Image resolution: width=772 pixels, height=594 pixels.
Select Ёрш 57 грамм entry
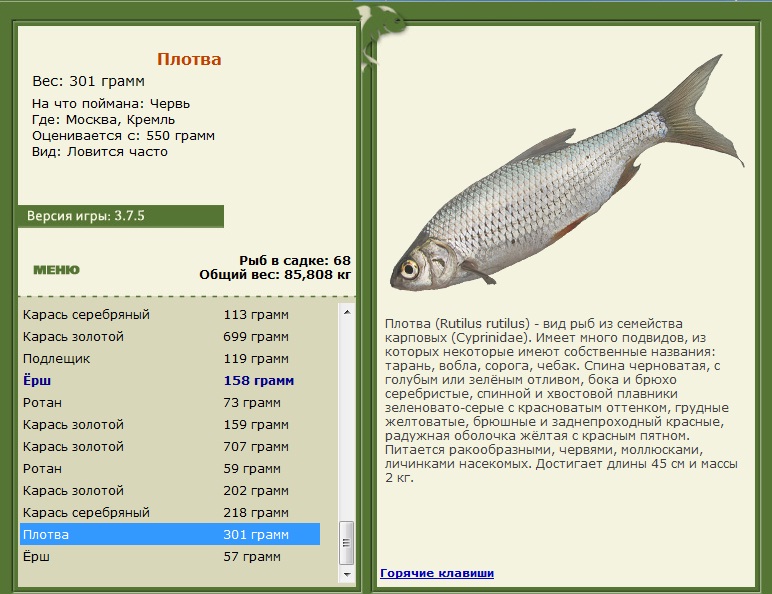tap(170, 557)
